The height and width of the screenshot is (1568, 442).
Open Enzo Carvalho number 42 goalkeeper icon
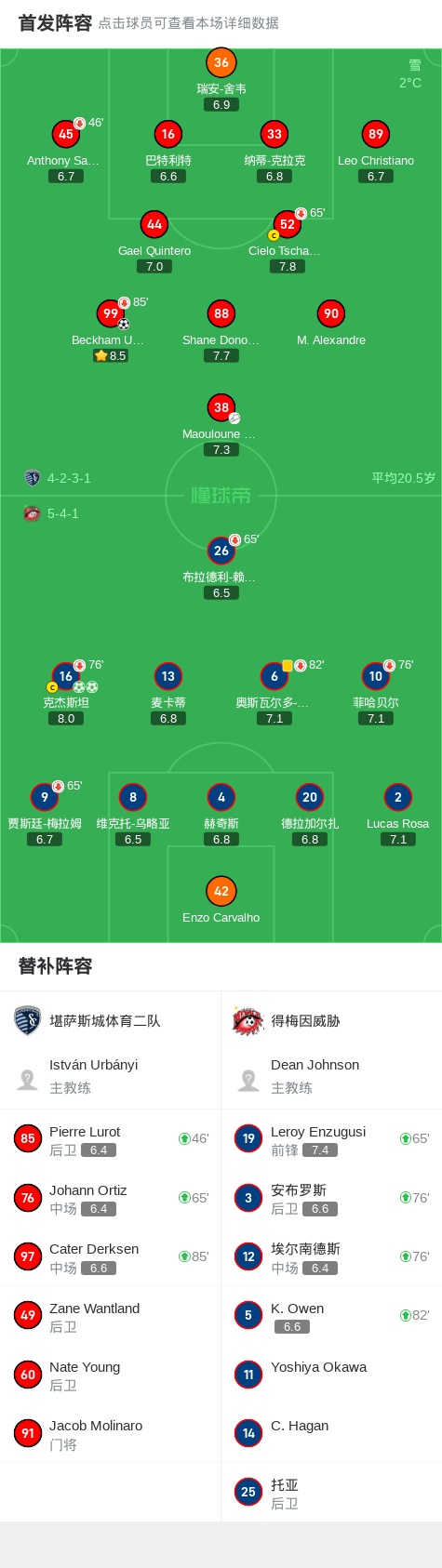[221, 891]
